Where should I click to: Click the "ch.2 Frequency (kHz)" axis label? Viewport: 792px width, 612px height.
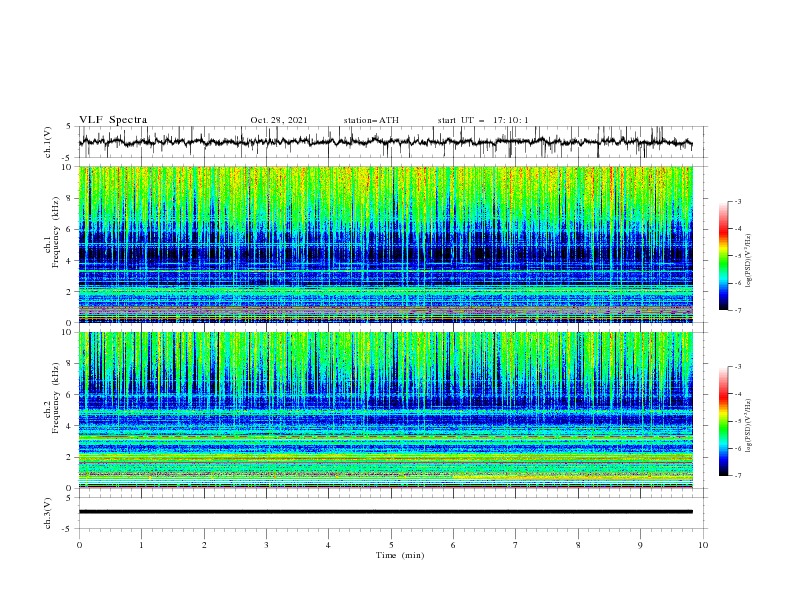click(52, 398)
